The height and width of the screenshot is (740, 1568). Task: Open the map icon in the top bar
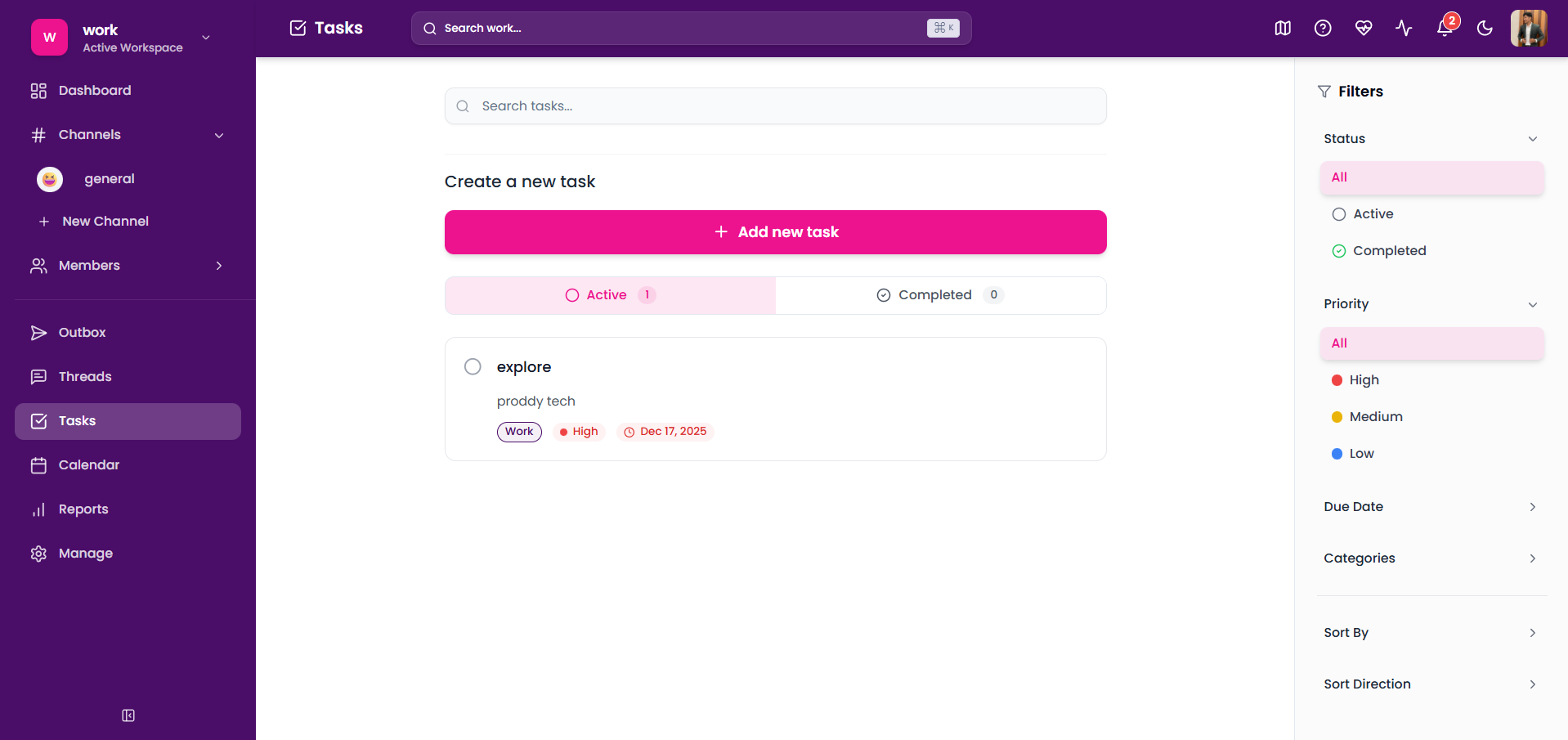(x=1282, y=28)
